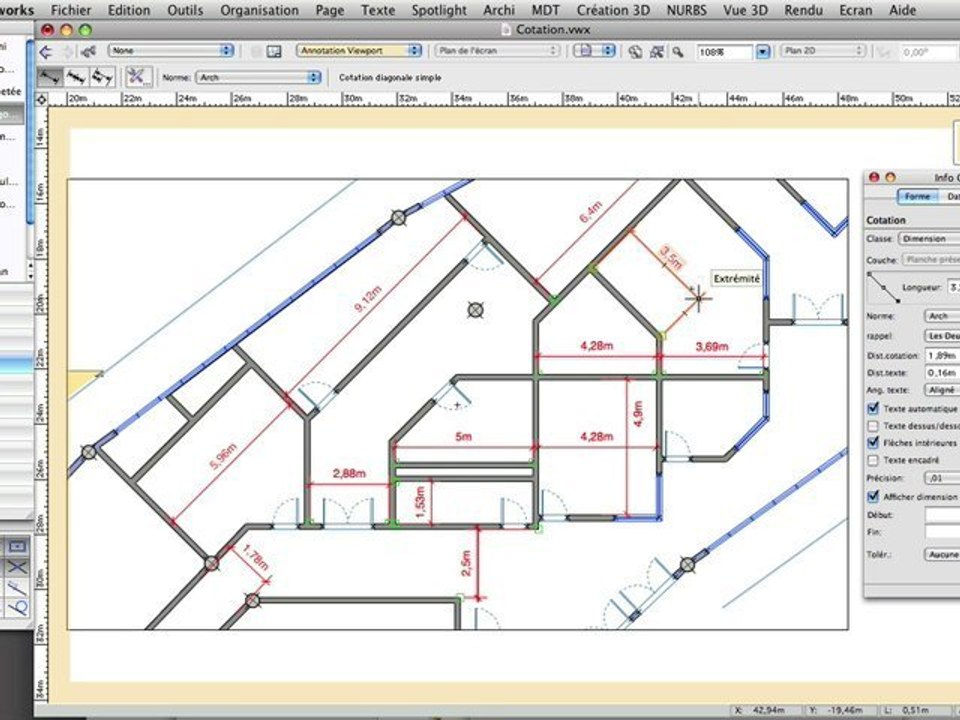This screenshot has width=960, height=720.
Task: Click the Début text field
Action: pyautogui.click(x=942, y=515)
